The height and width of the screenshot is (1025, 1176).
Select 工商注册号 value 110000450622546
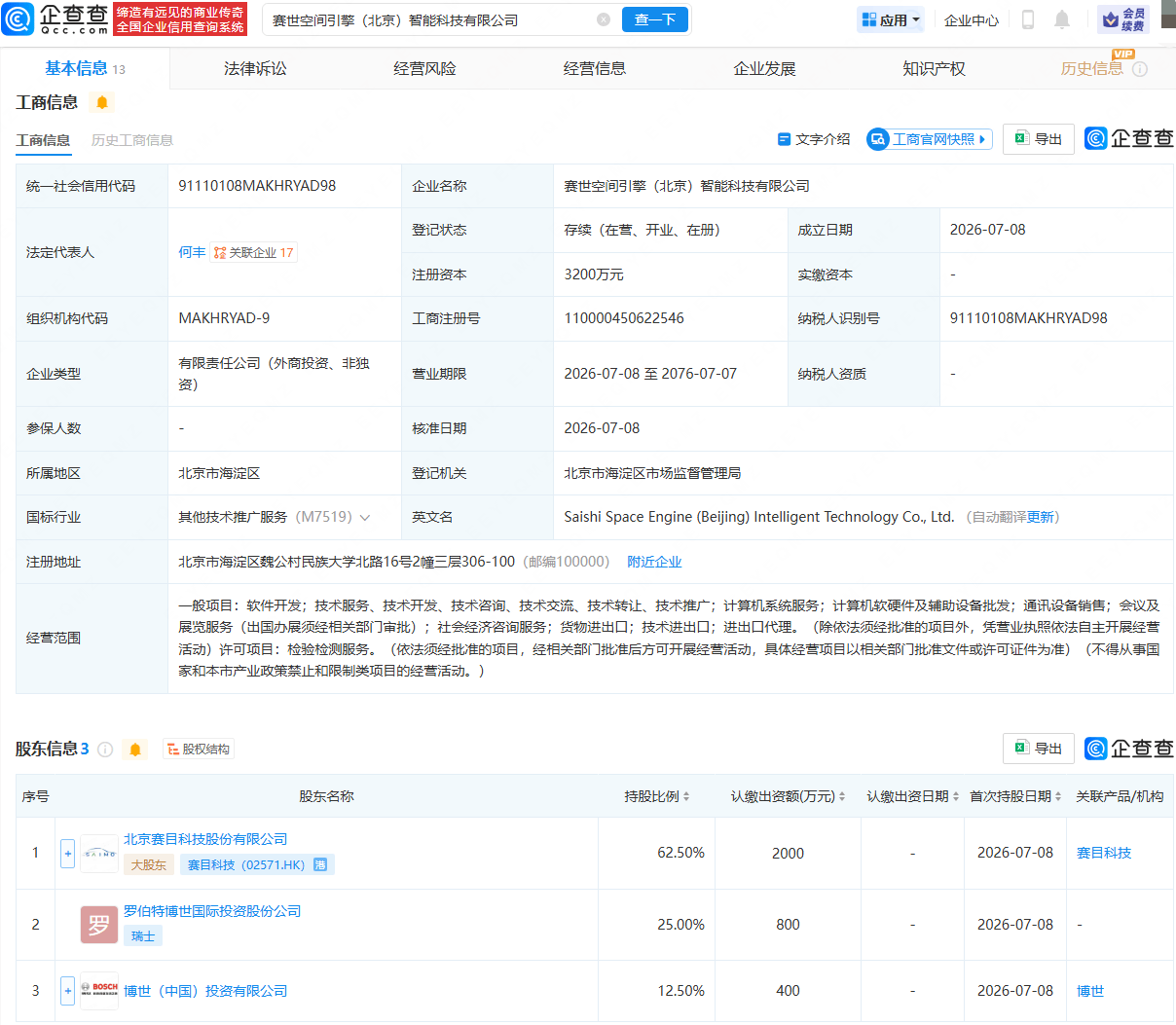pyautogui.click(x=624, y=318)
